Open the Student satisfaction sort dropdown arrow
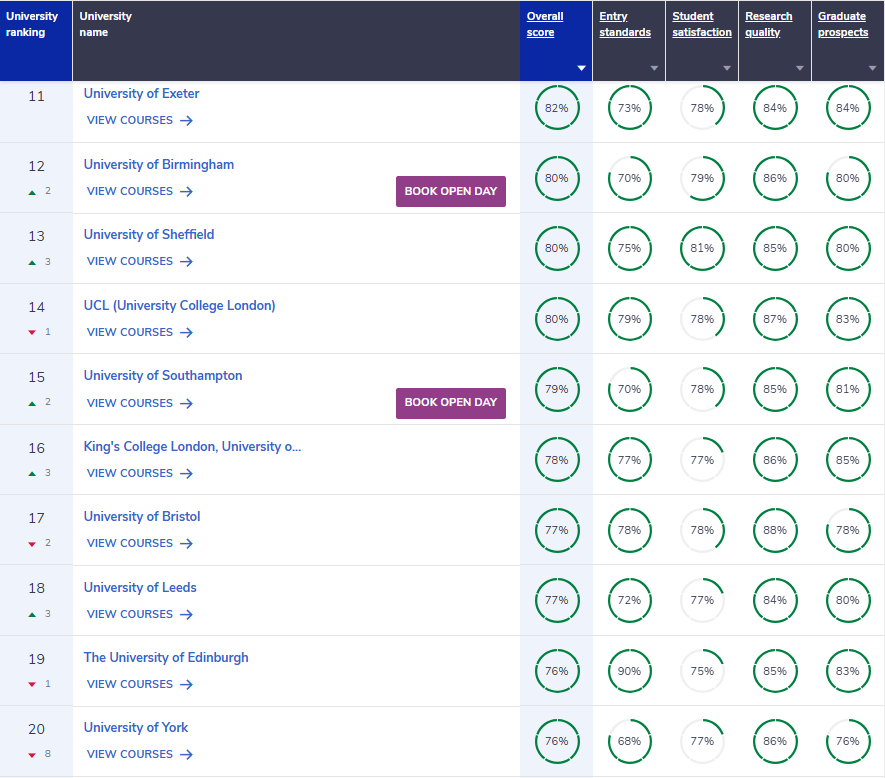 click(727, 68)
